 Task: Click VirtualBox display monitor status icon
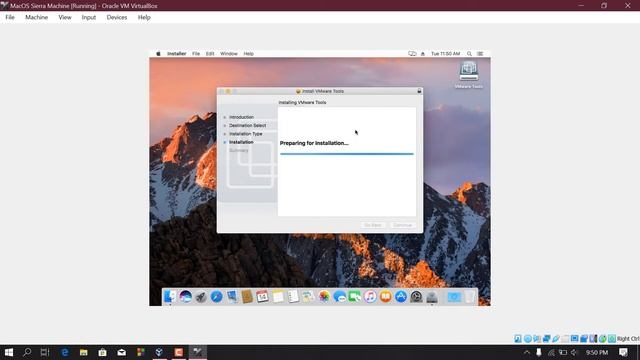[x=575, y=339]
